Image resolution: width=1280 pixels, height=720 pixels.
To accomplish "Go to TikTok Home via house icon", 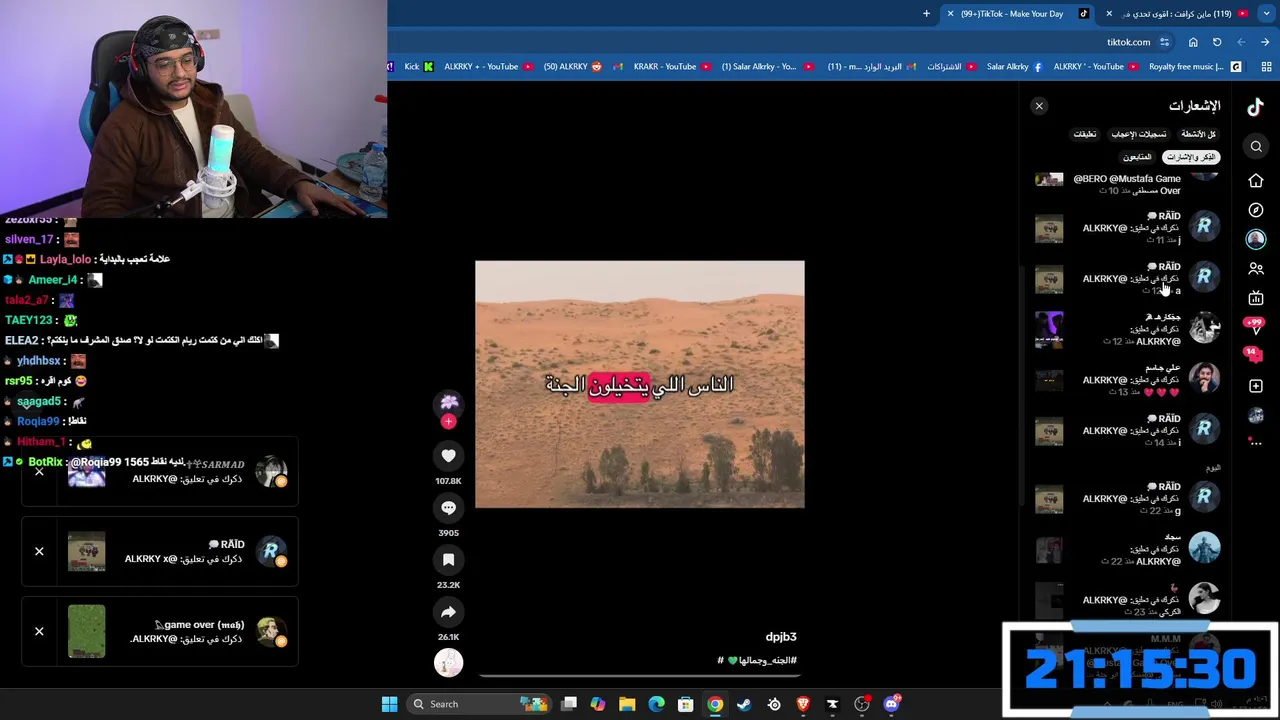I will pyautogui.click(x=1256, y=180).
